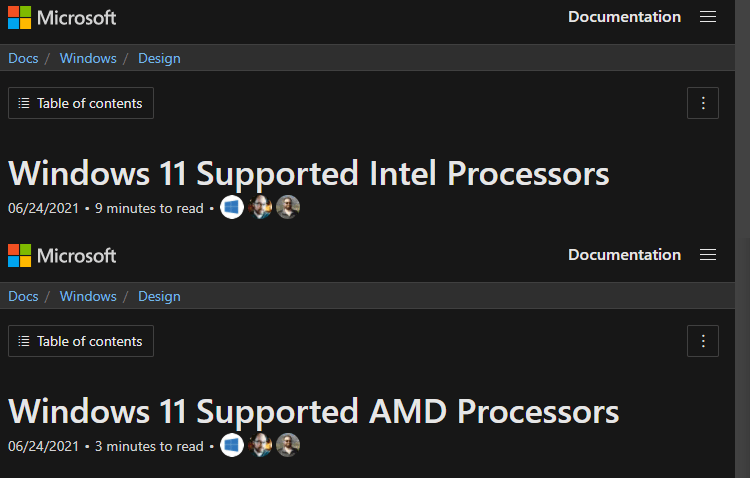Screen dimensions: 750x478
Task: Click Windows logo contributor avatar under Intel title
Action: pos(232,207)
